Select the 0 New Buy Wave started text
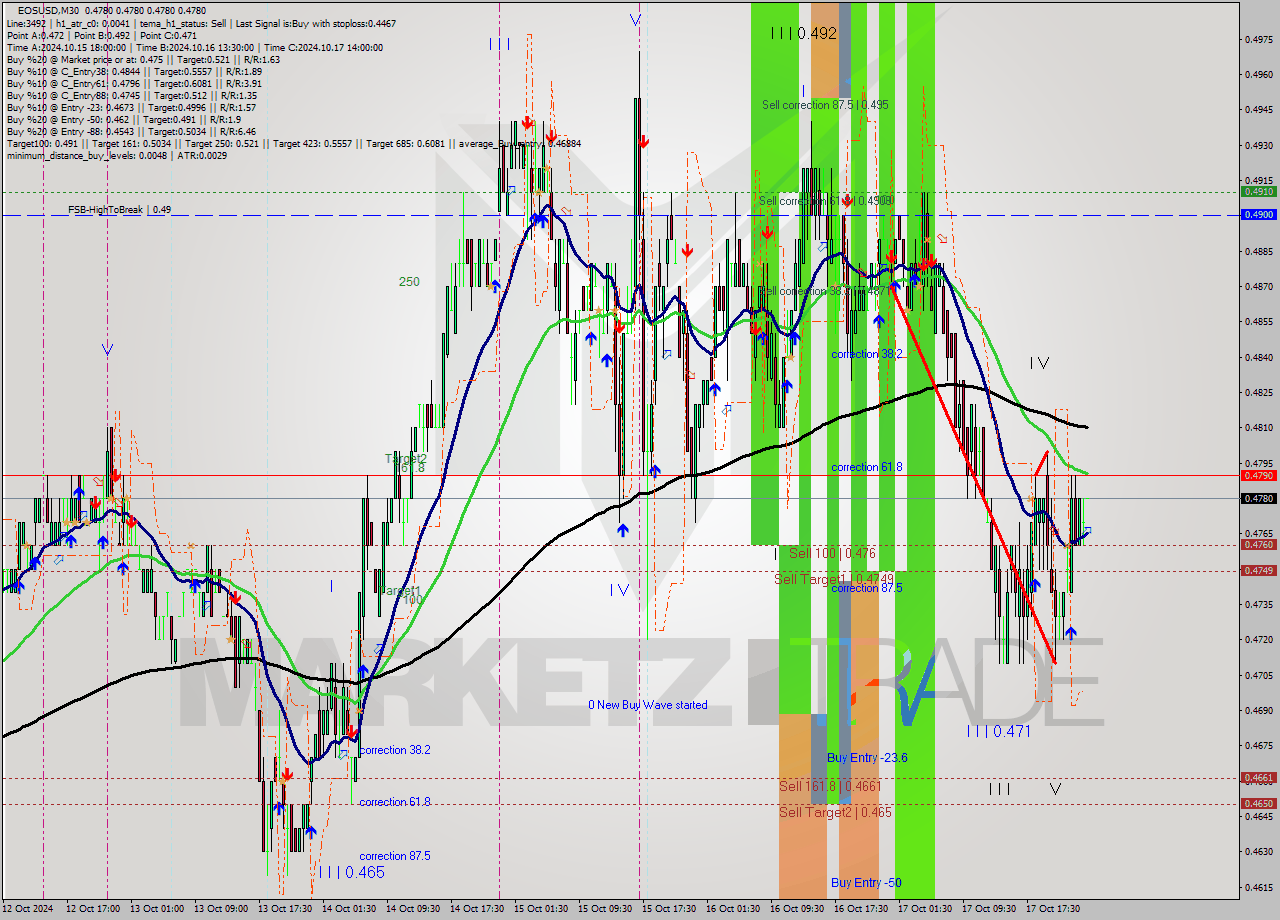This screenshot has width=1280, height=920. coord(648,705)
